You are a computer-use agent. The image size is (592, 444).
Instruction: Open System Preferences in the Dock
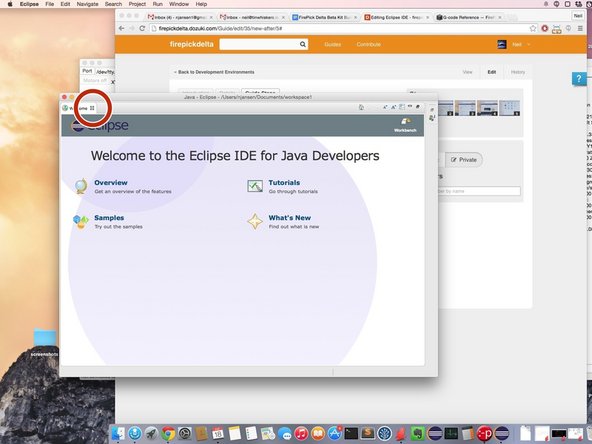185,433
